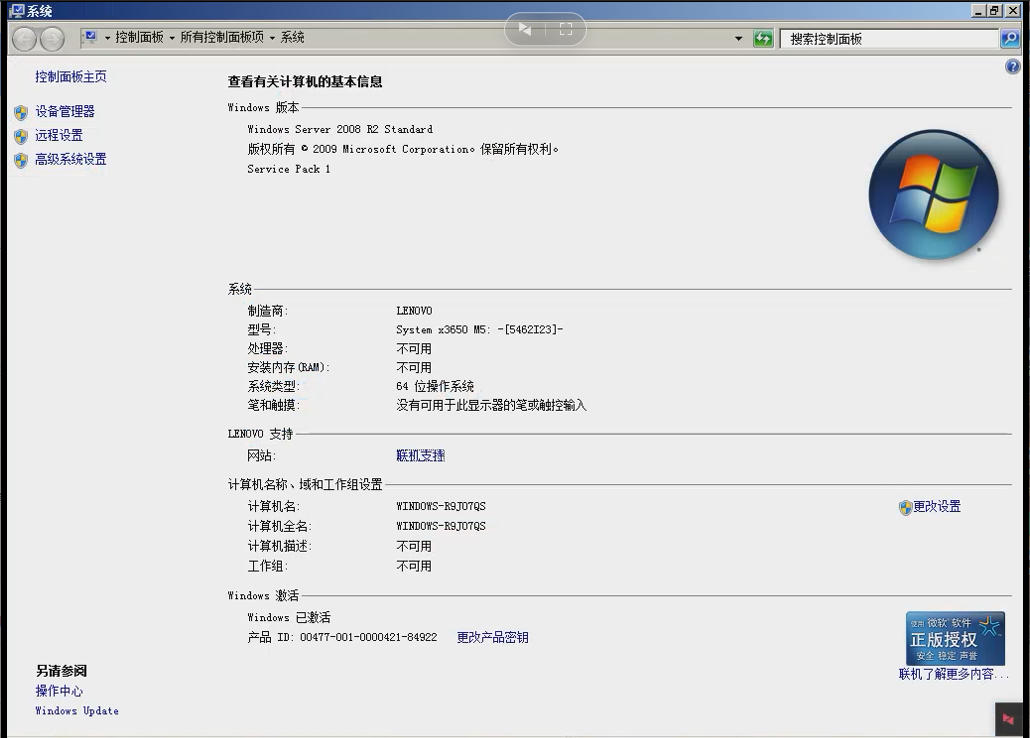Click 64 位操作系统 system type value
1030x738 pixels.
(x=435, y=386)
